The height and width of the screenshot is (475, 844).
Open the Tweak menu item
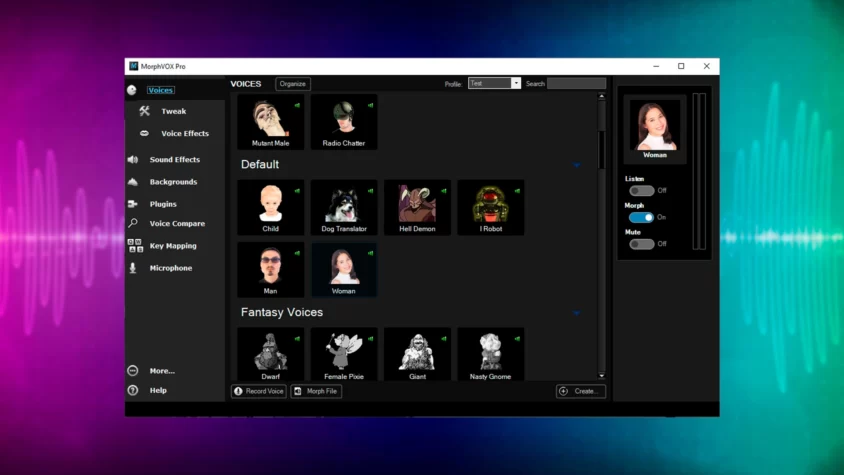click(x=174, y=111)
